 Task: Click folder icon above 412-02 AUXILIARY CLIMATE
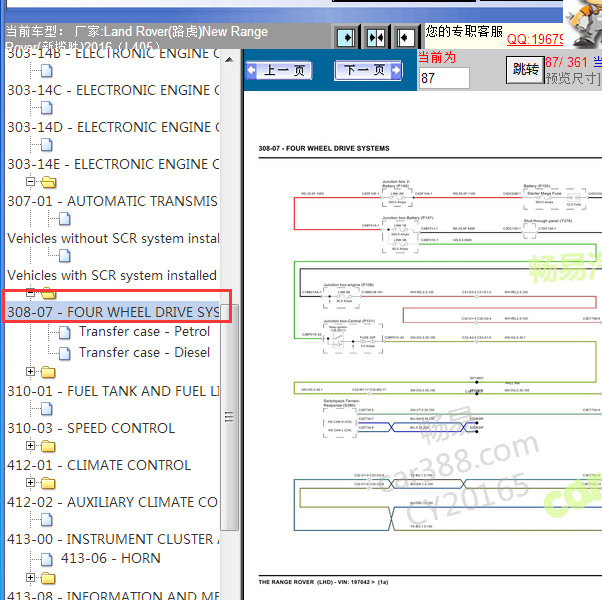click(x=48, y=483)
